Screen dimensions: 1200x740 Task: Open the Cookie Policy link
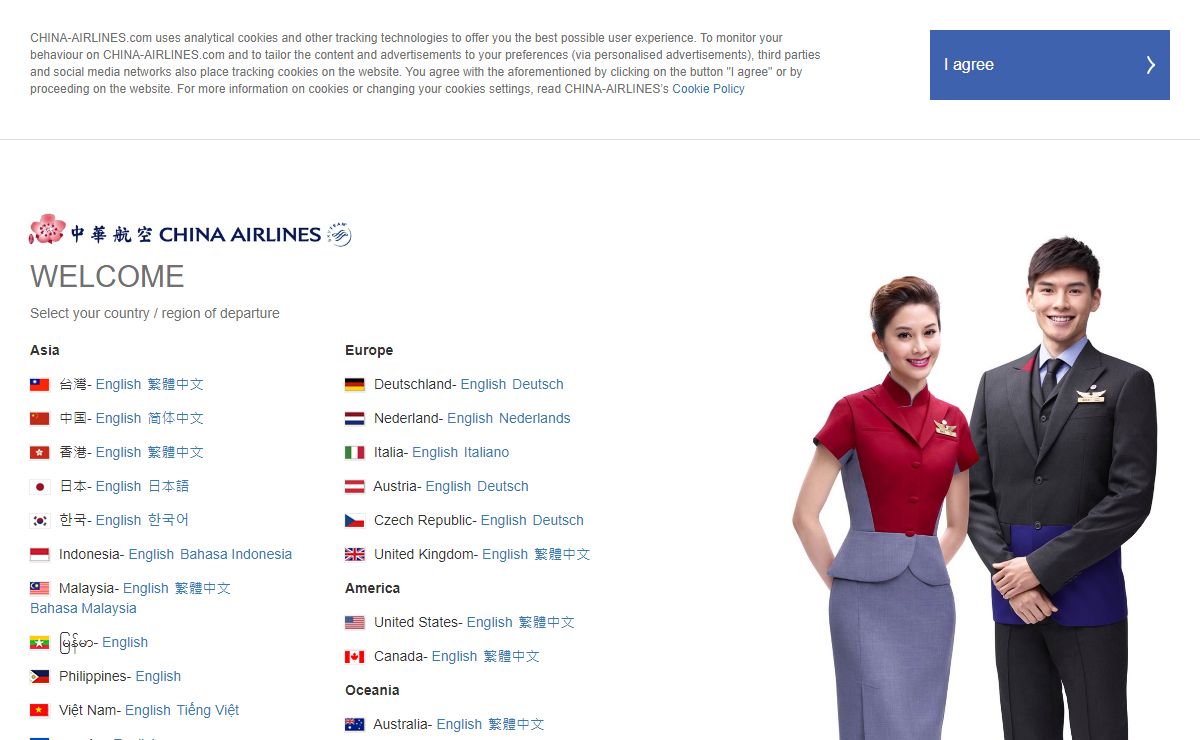pyautogui.click(x=708, y=89)
